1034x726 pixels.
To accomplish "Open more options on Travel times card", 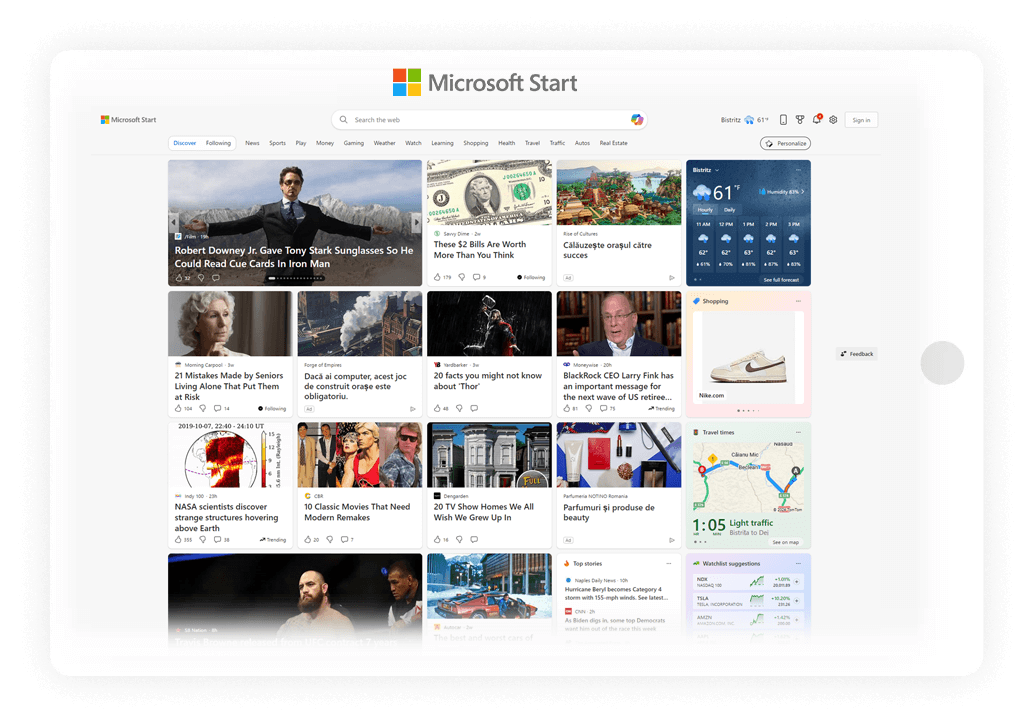I will point(799,433).
